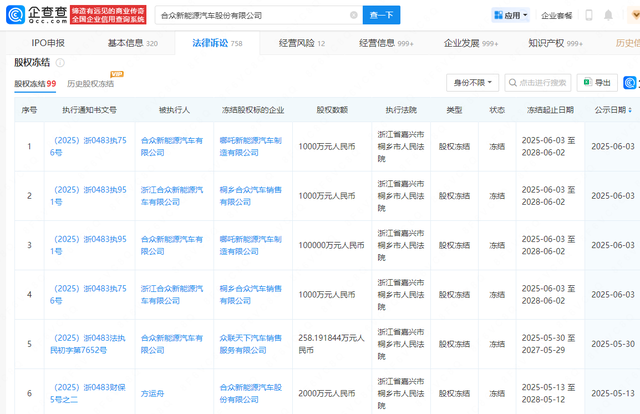Image resolution: width=640 pixels, height=414 pixels.
Task: Click the 导出 export button
Action: (x=597, y=83)
